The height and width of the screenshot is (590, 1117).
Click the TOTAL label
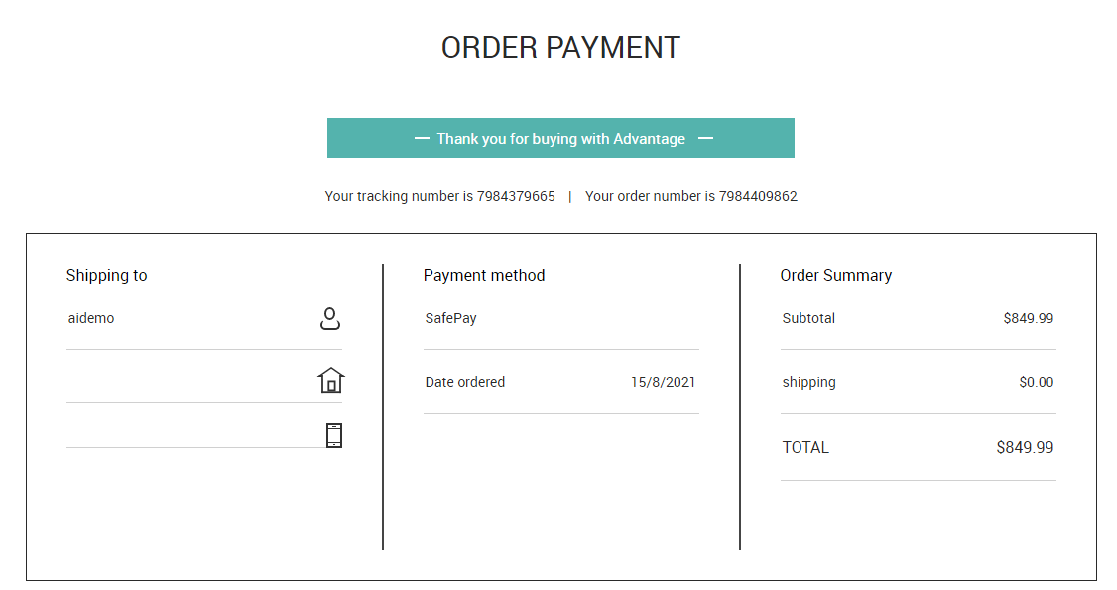point(806,447)
